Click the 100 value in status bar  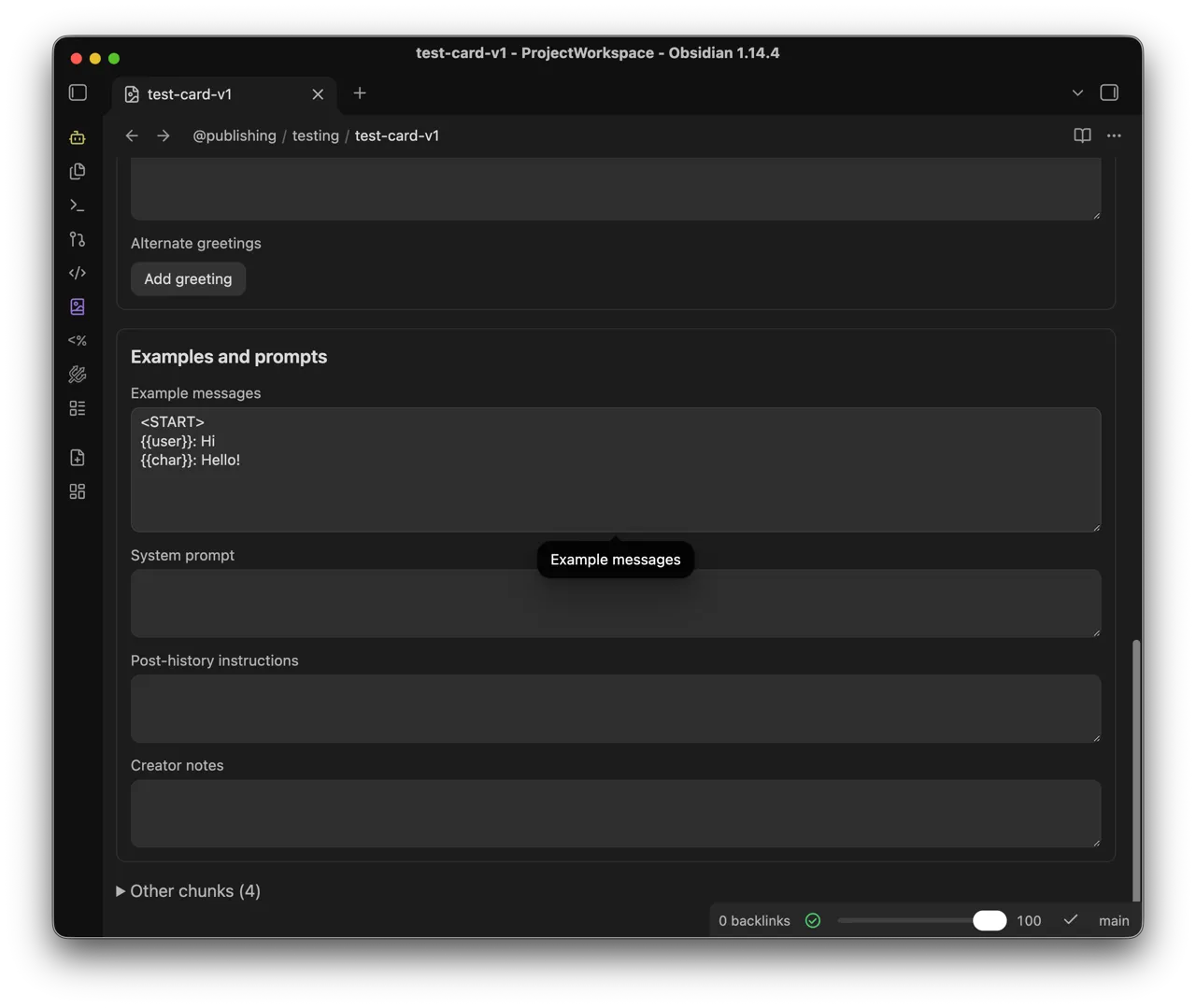point(1029,920)
